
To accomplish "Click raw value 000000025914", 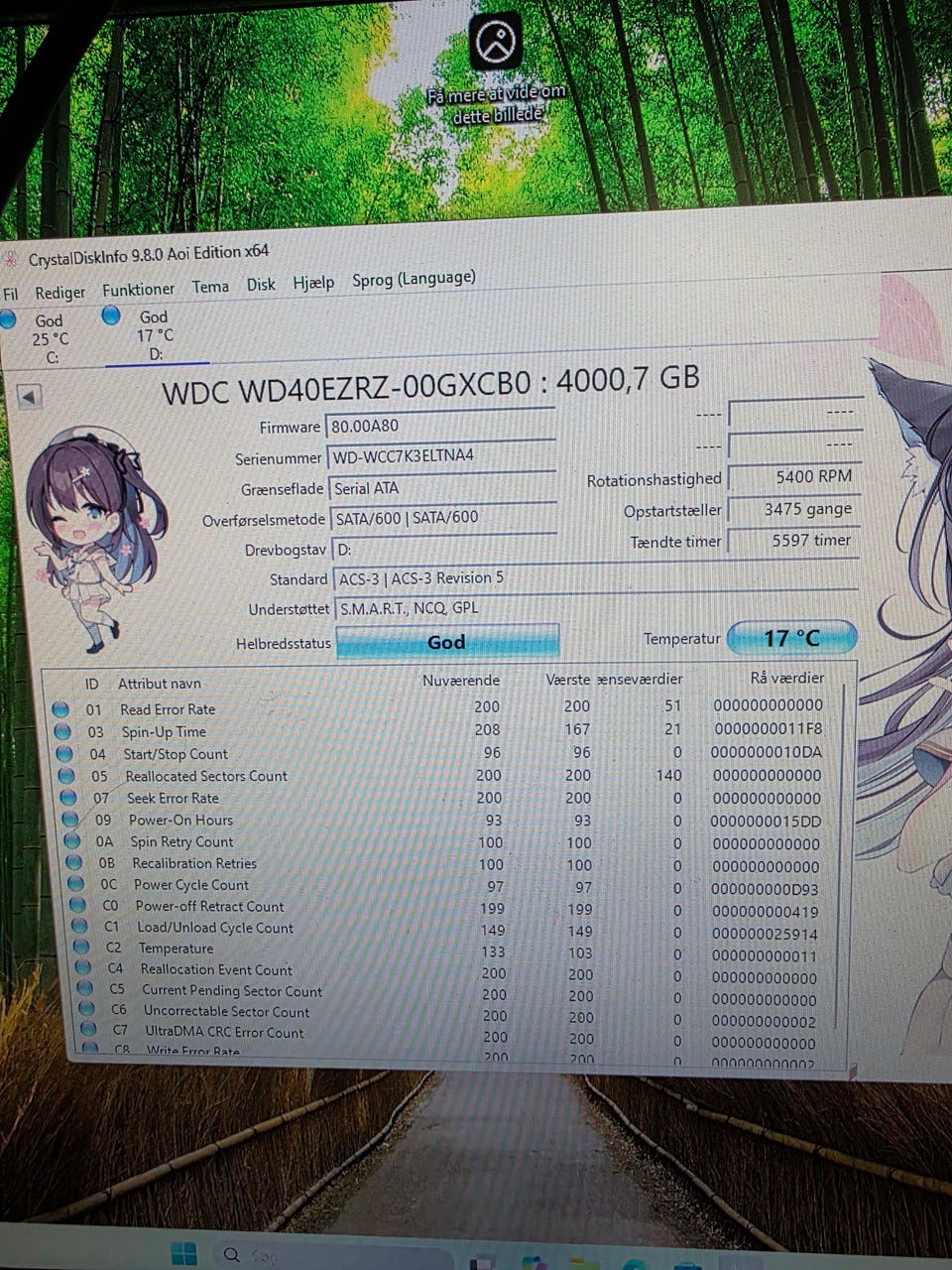I will pyautogui.click(x=764, y=934).
